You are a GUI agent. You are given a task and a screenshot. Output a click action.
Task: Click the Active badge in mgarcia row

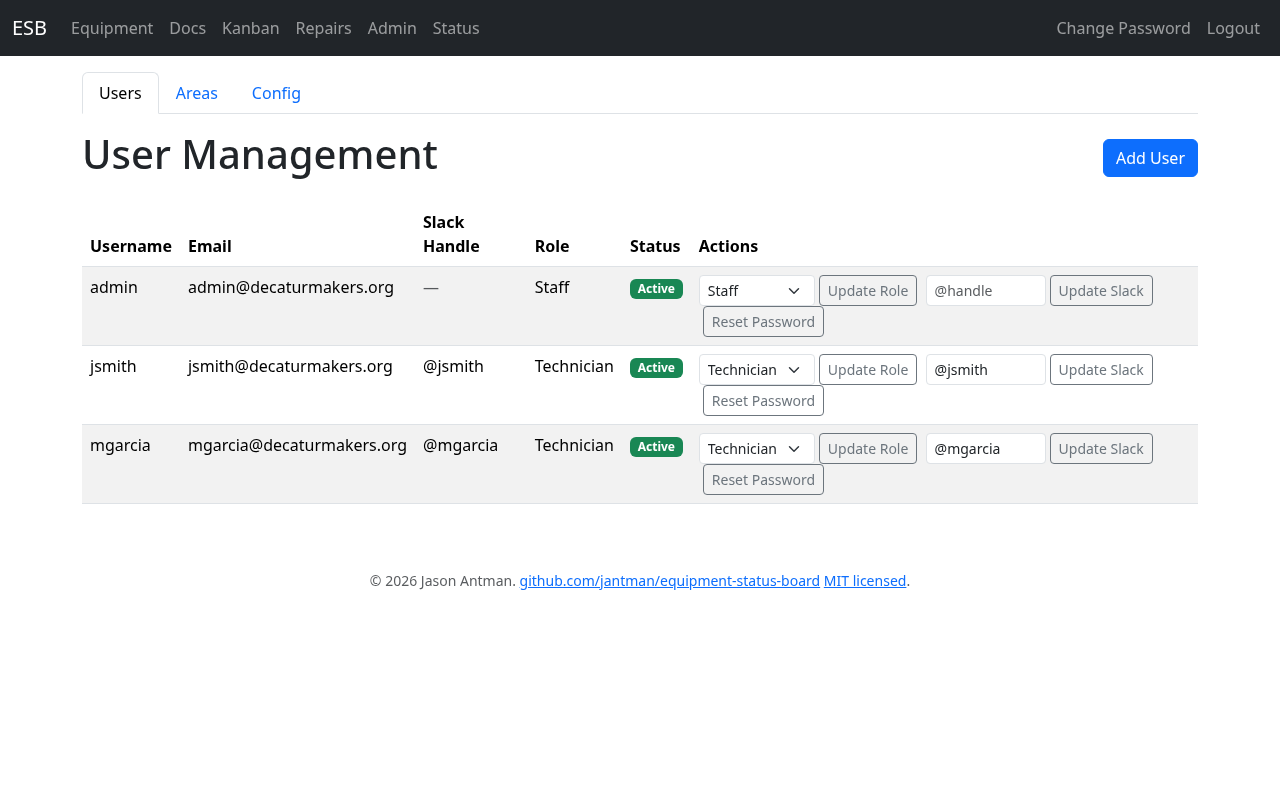656,447
